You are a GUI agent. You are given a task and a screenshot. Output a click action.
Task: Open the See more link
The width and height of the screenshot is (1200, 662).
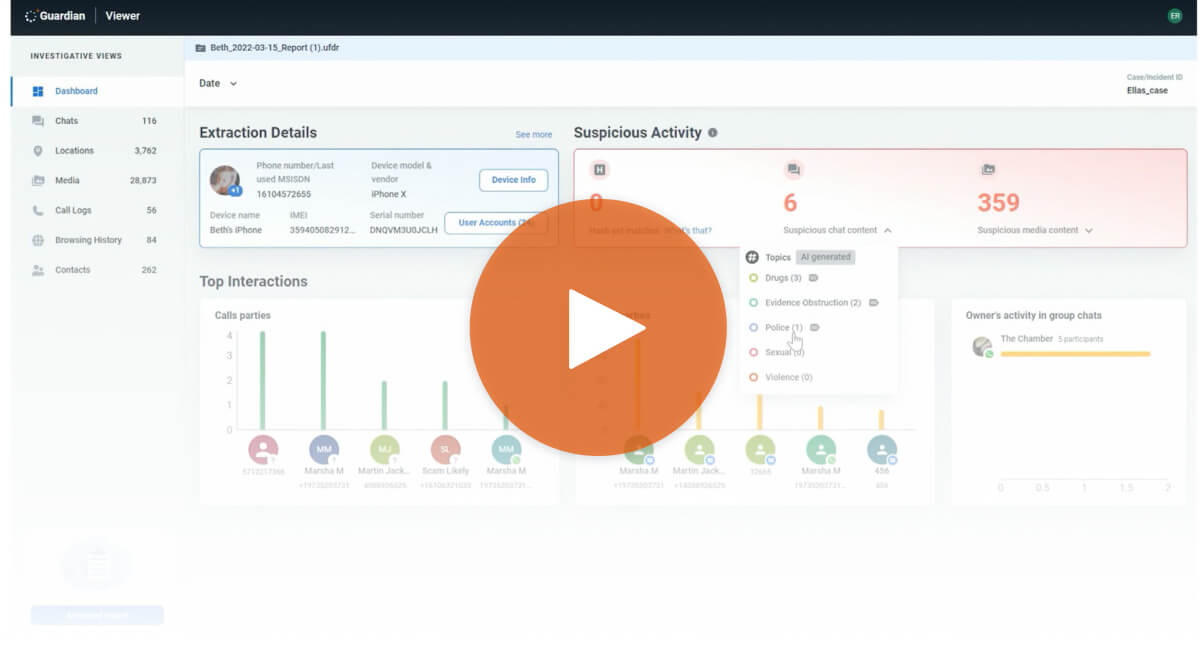[533, 135]
